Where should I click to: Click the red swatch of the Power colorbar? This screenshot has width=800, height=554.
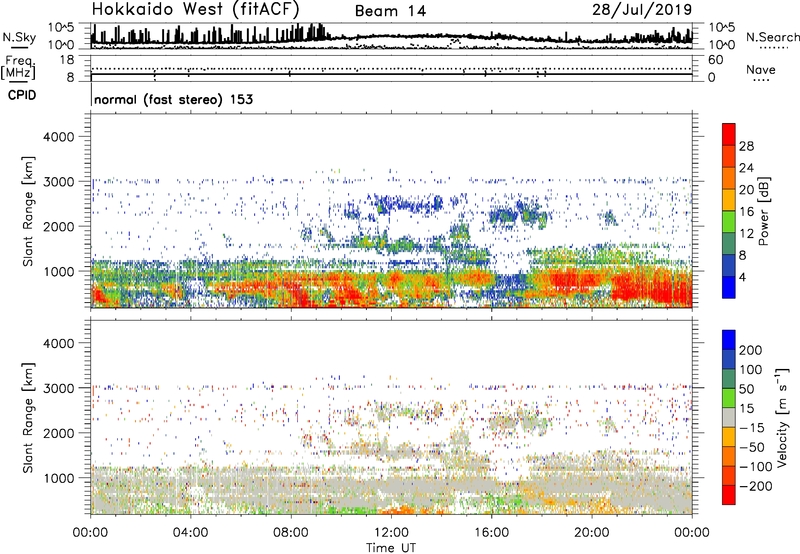point(729,134)
